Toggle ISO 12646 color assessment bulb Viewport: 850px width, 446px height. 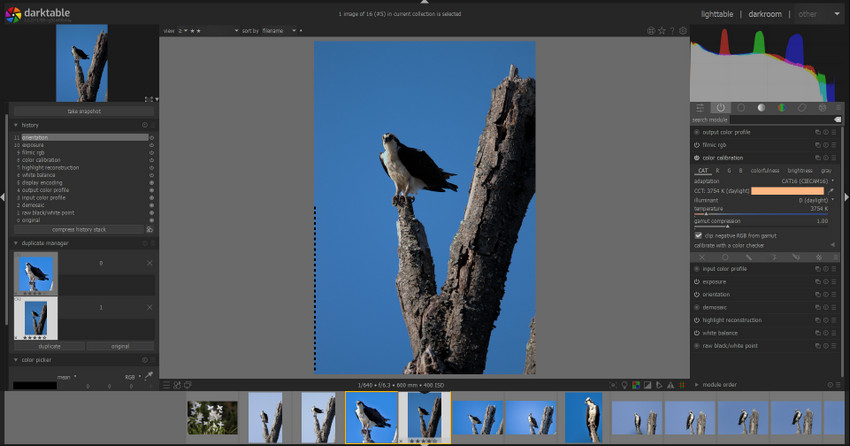coord(624,385)
